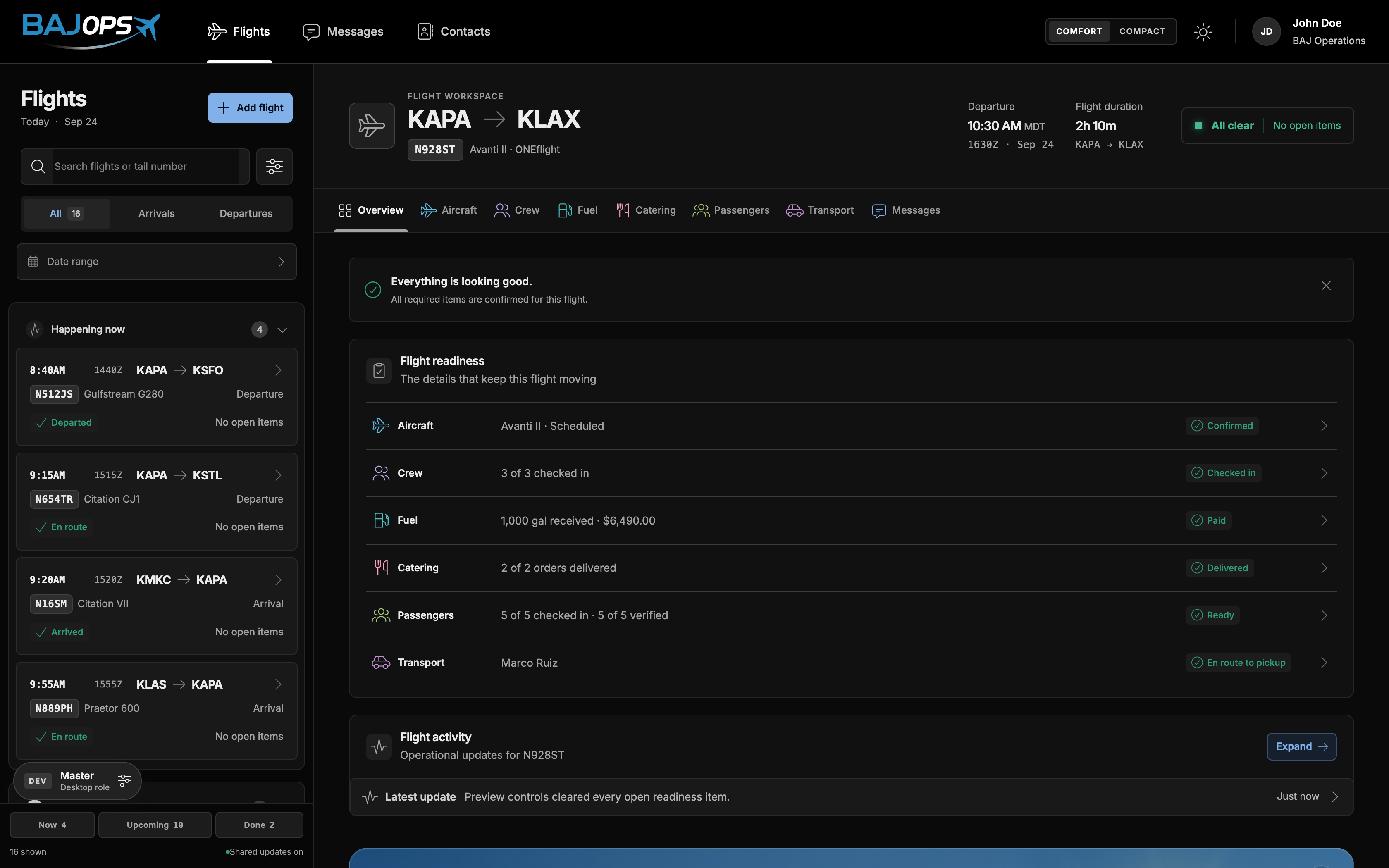The height and width of the screenshot is (868, 1389).
Task: Open the Contacts top navigation item
Action: tap(453, 31)
